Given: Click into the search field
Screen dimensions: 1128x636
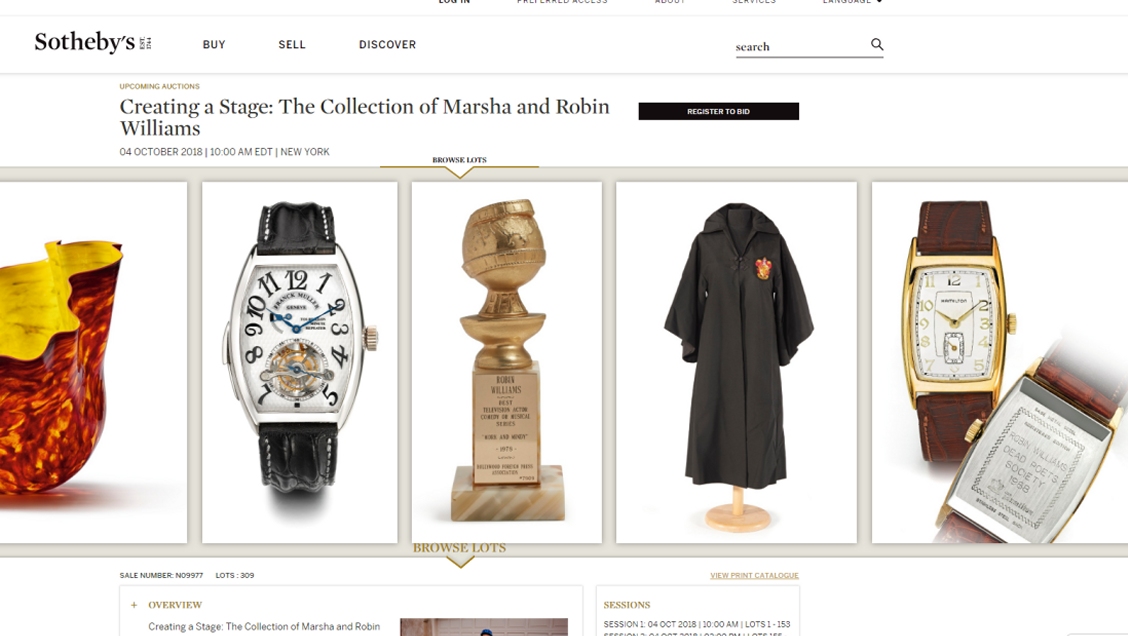Looking at the screenshot, I should tap(800, 47).
